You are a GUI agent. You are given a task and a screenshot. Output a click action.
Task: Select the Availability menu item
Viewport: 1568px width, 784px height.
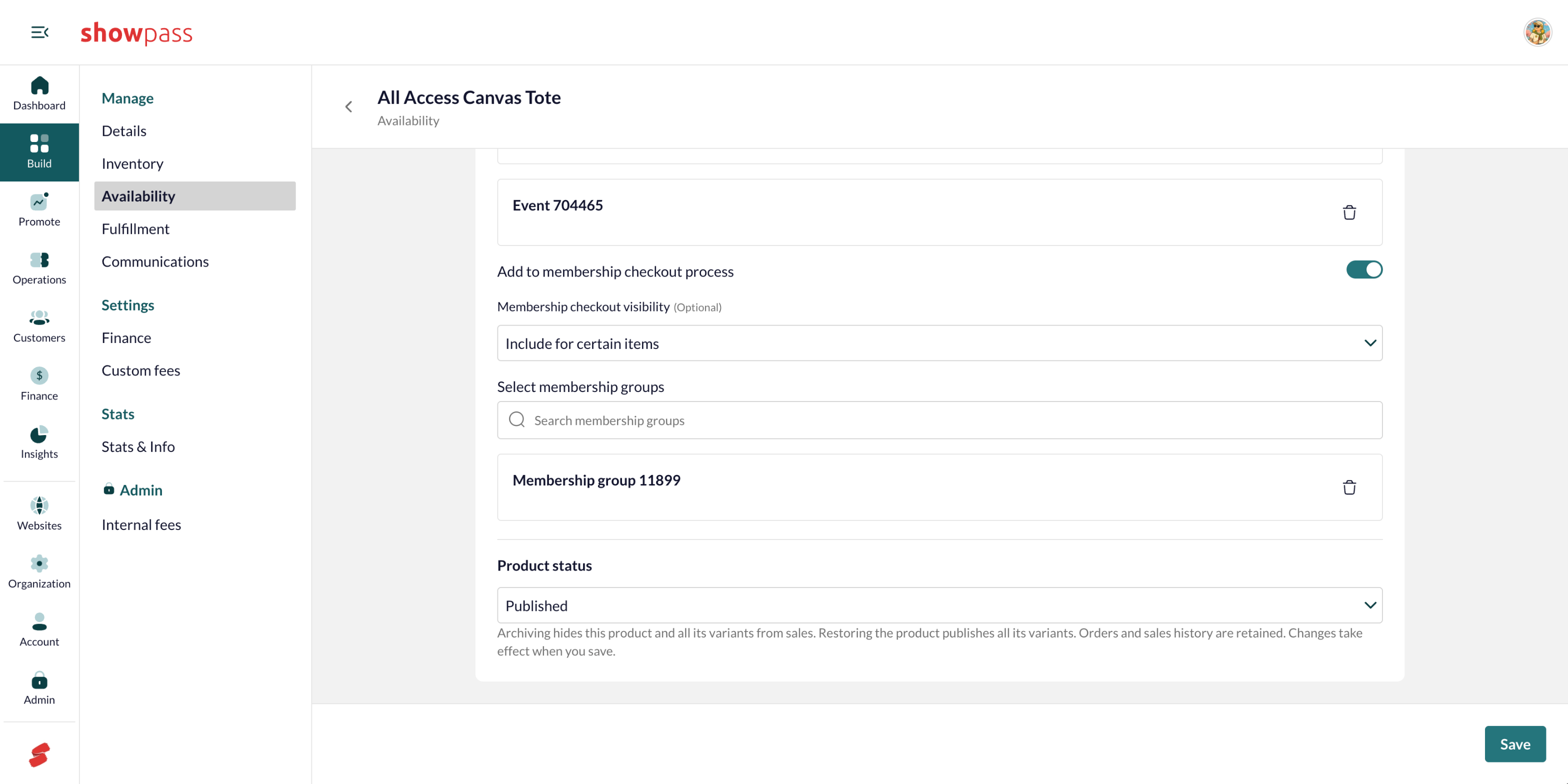coord(195,196)
